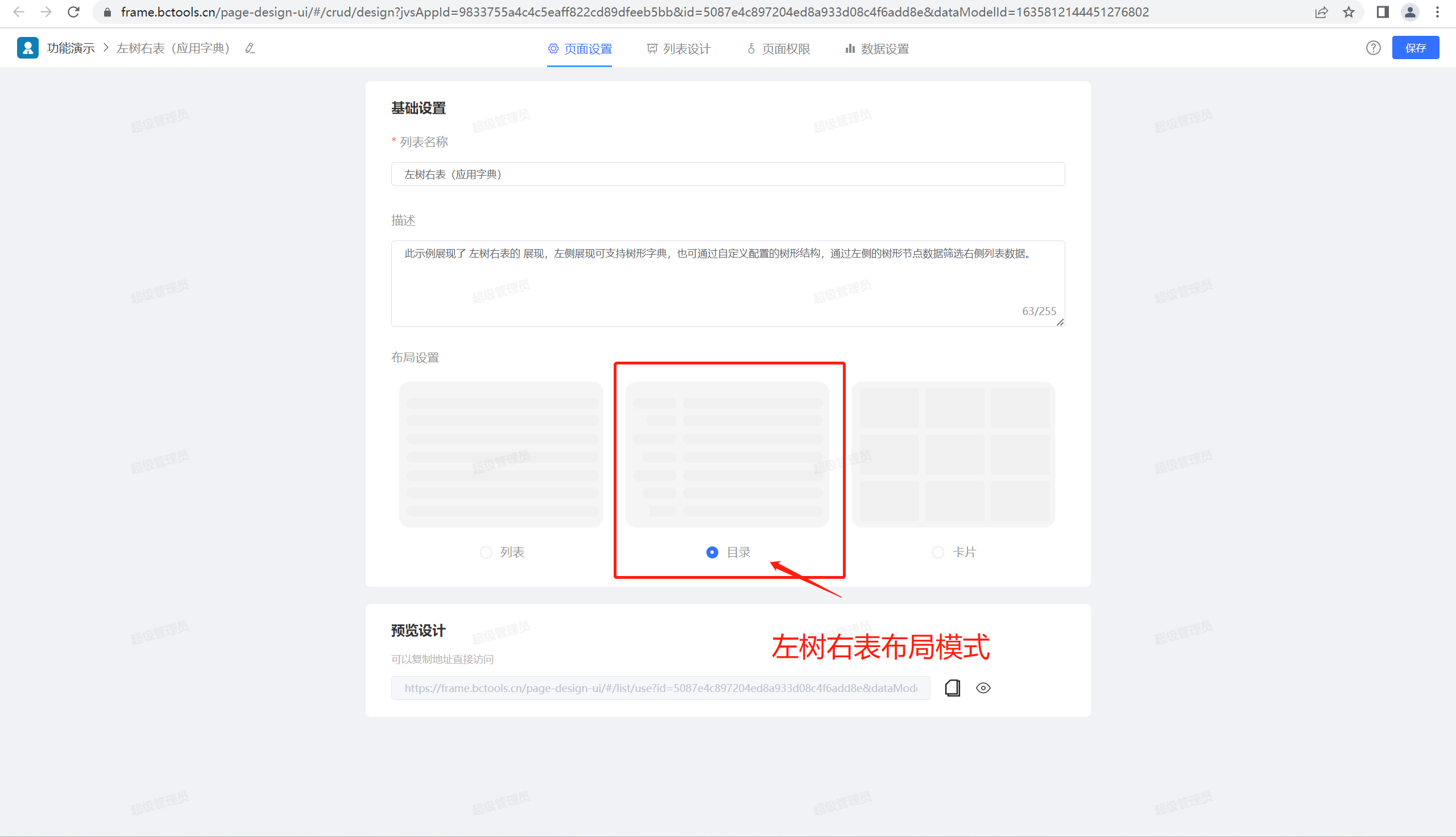Image resolution: width=1456 pixels, height=837 pixels.
Task: Click the browser back arrow
Action: click(18, 12)
